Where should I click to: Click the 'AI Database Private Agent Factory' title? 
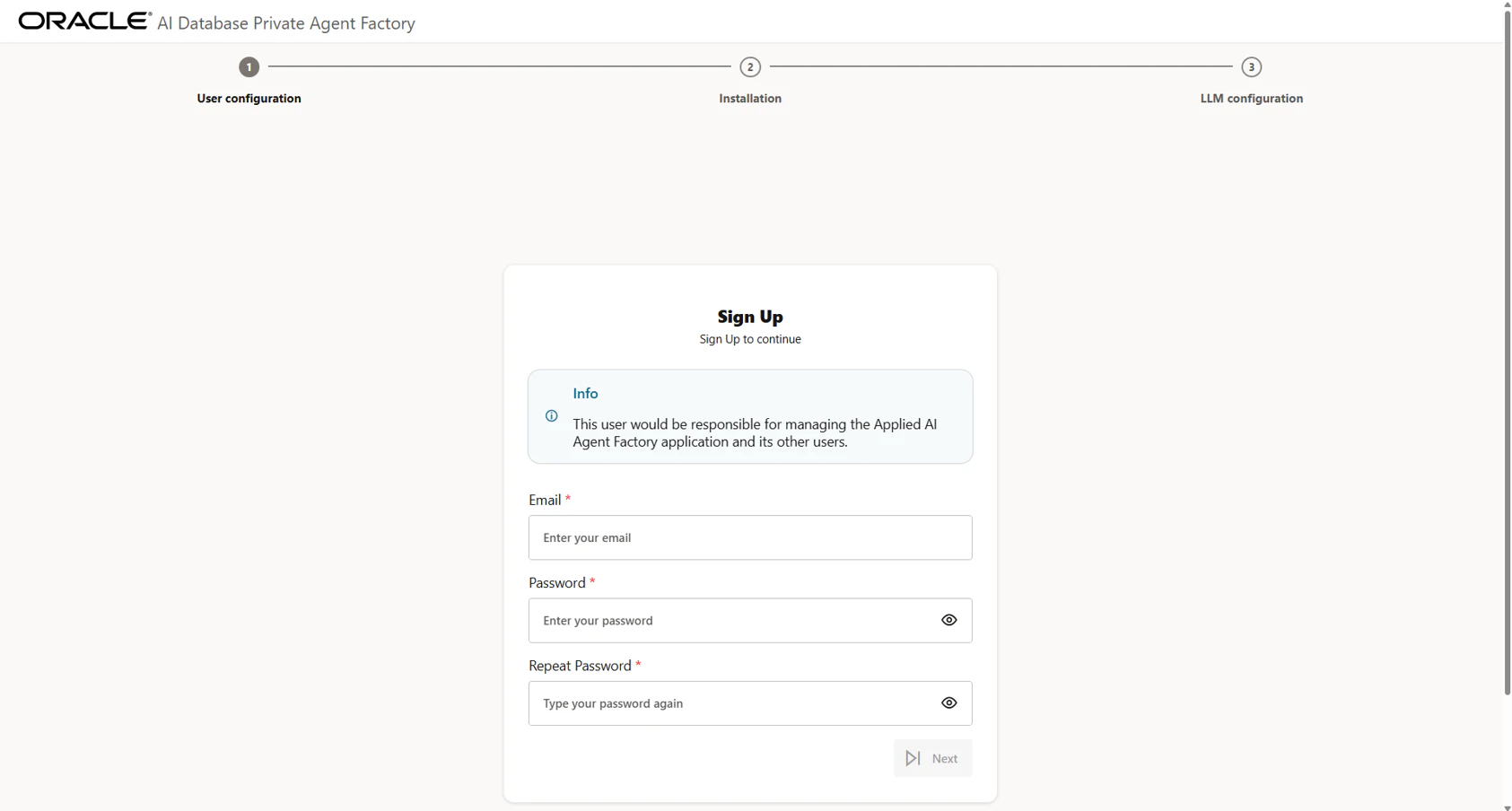click(x=286, y=23)
